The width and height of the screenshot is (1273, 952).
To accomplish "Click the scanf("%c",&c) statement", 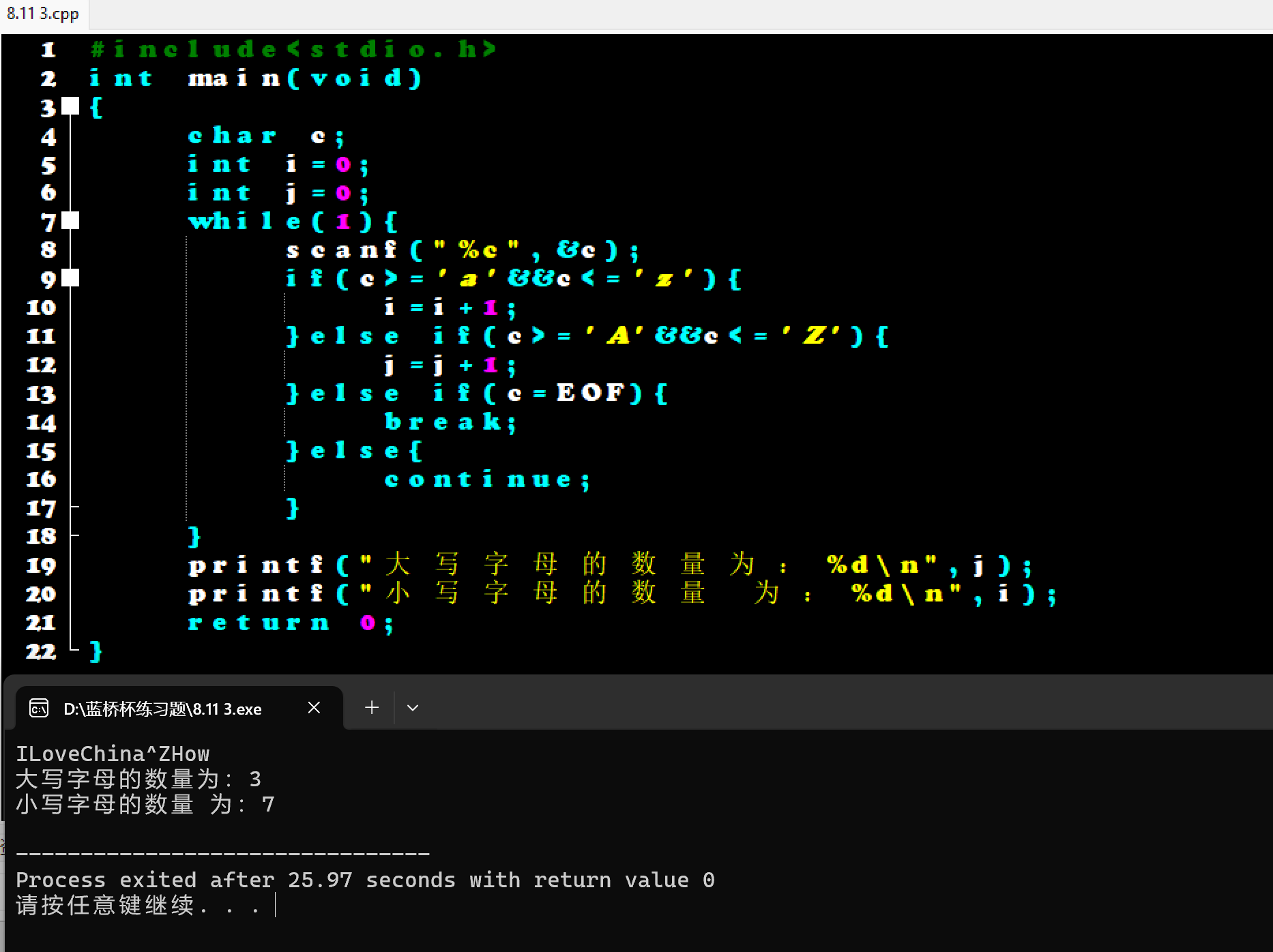I will (x=463, y=250).
